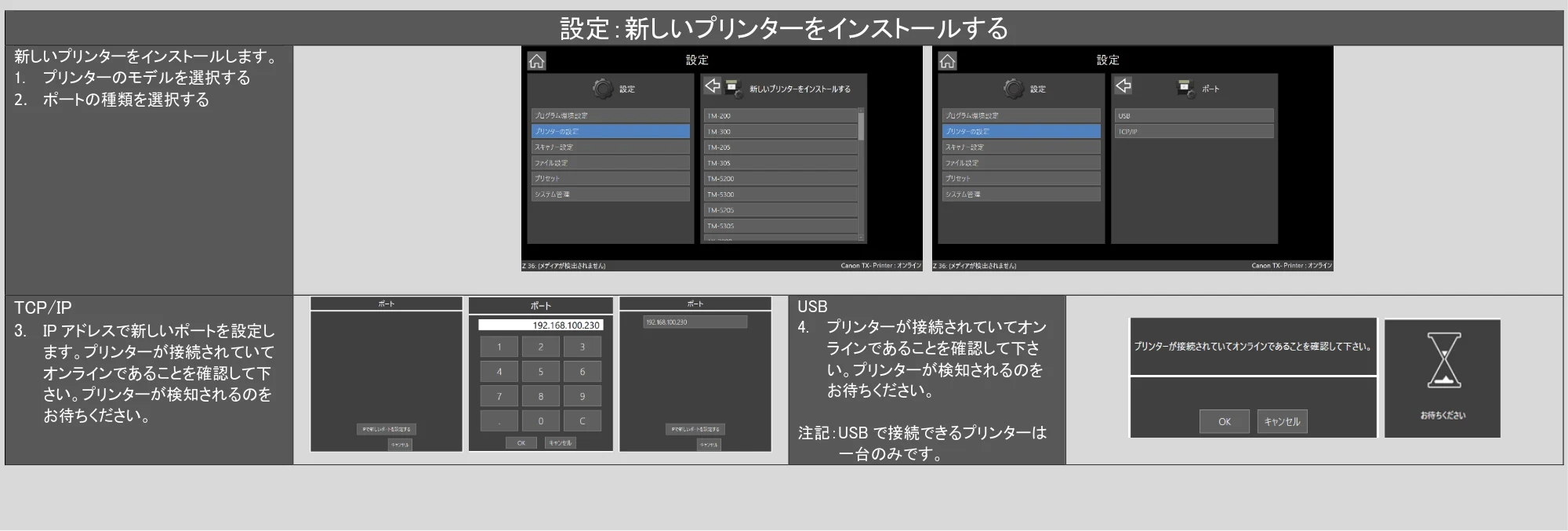
Task: Select TM-305 printer model
Action: pyautogui.click(x=781, y=162)
